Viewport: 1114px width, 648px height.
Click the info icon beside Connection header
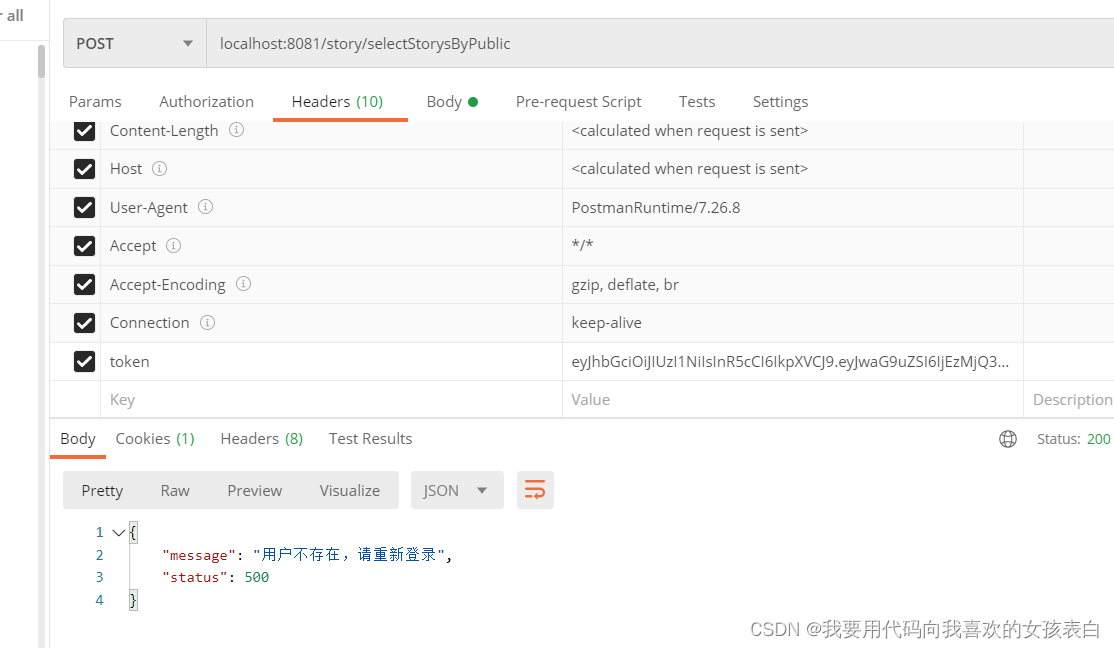pos(207,322)
